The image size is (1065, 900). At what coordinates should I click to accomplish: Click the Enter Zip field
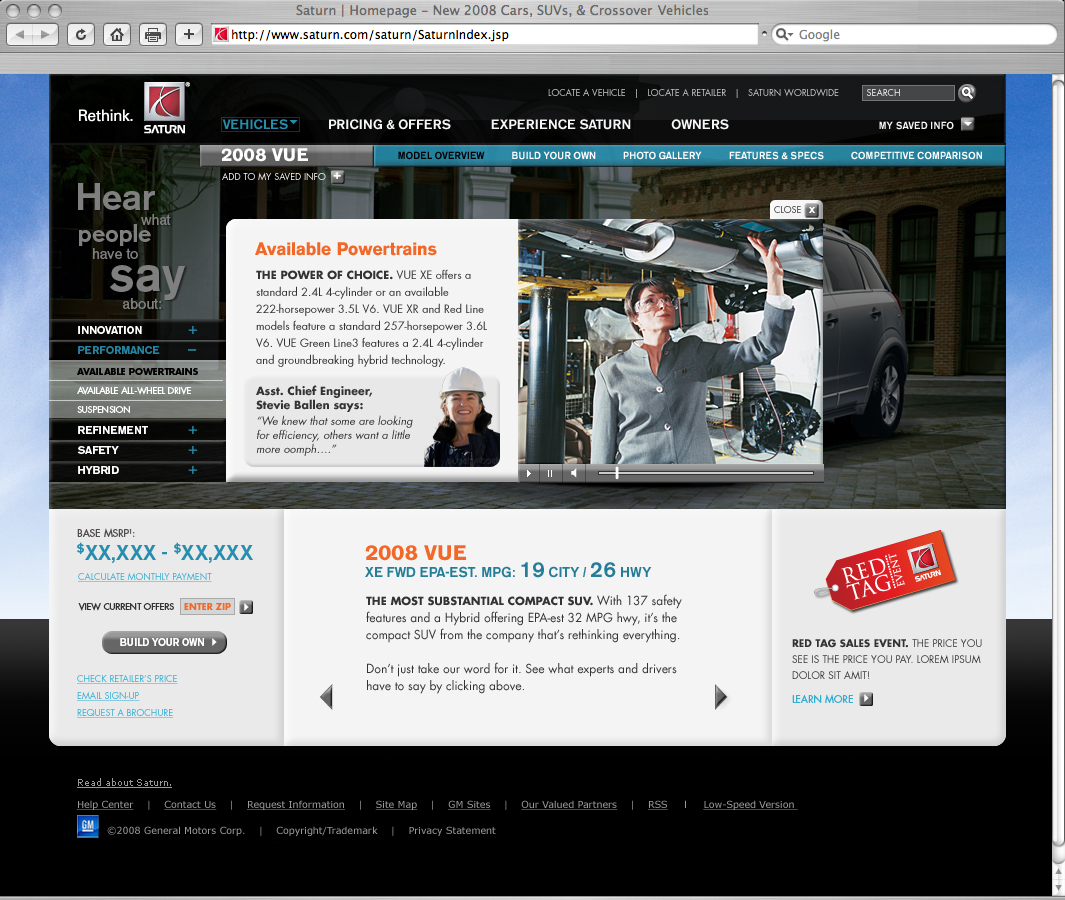[207, 607]
